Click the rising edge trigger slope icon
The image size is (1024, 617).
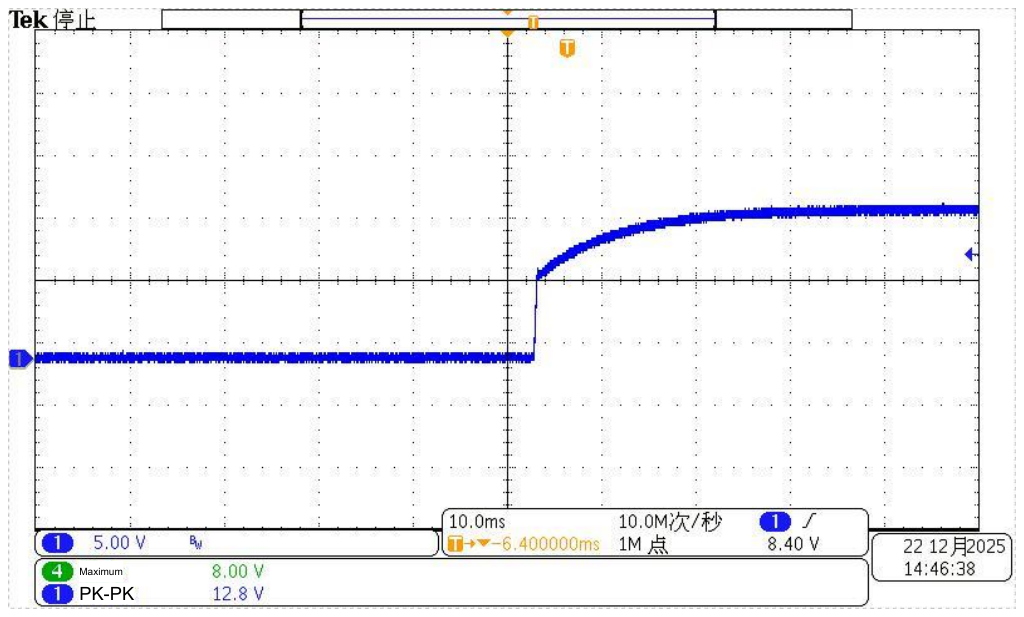[x=810, y=520]
